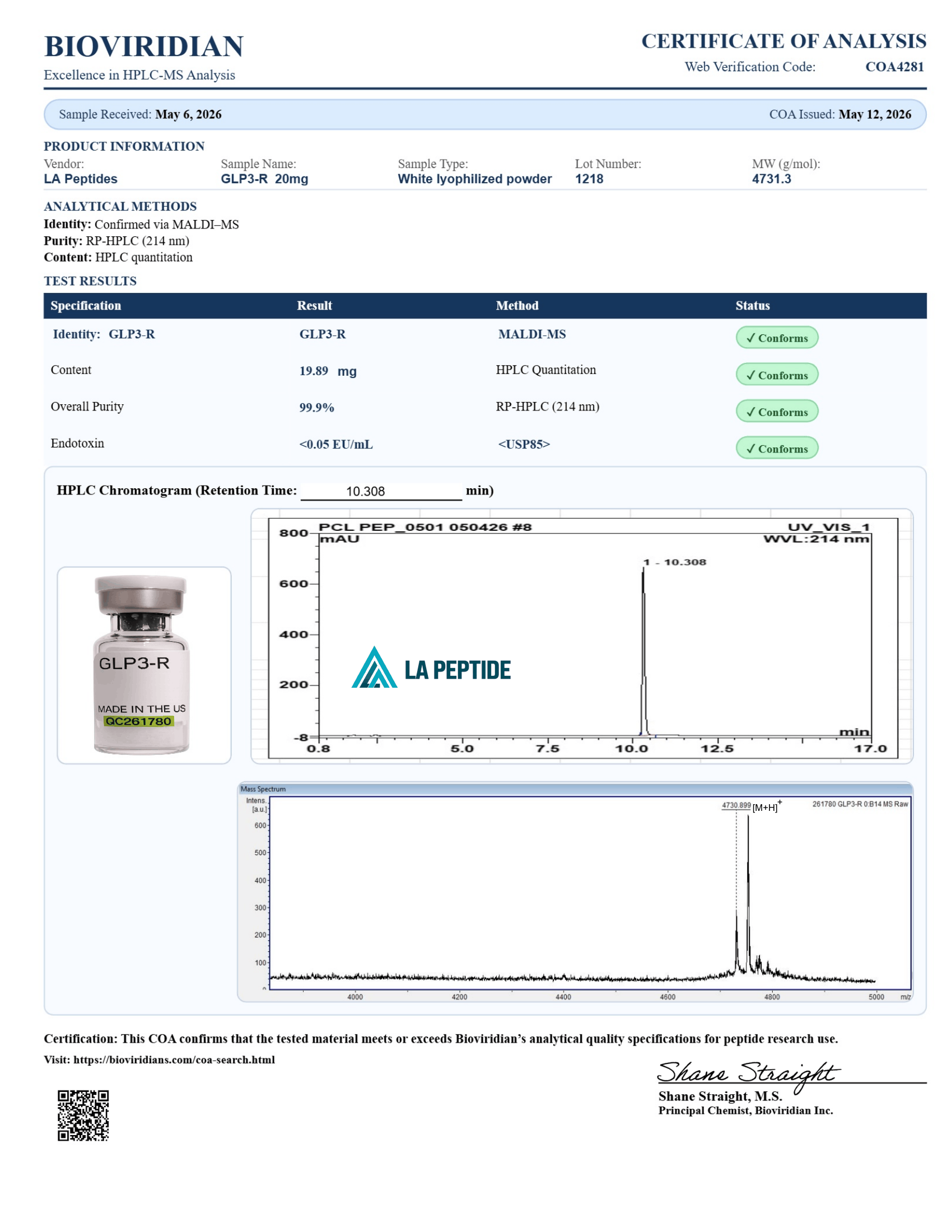Click the CERTIFICATE OF ANALYSIS heading
Screen dimensions: 952x1232
[x=783, y=41]
